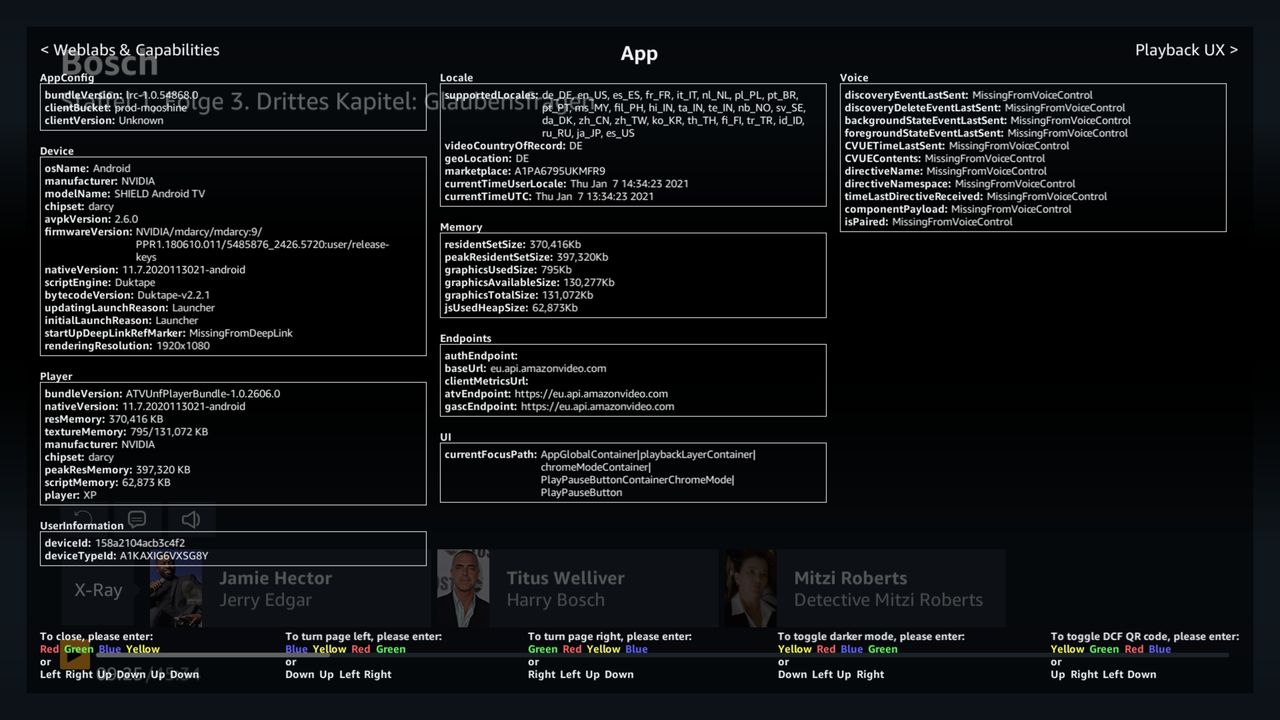Click the name Titus Welliver
Viewport: 1280px width, 720px height.
pos(565,578)
